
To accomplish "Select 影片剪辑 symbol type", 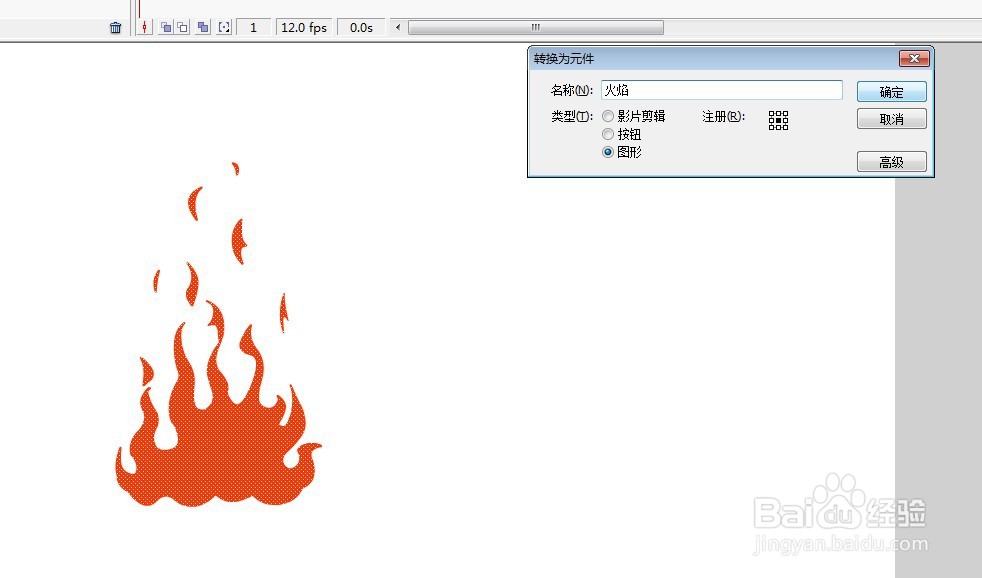I will click(x=608, y=115).
